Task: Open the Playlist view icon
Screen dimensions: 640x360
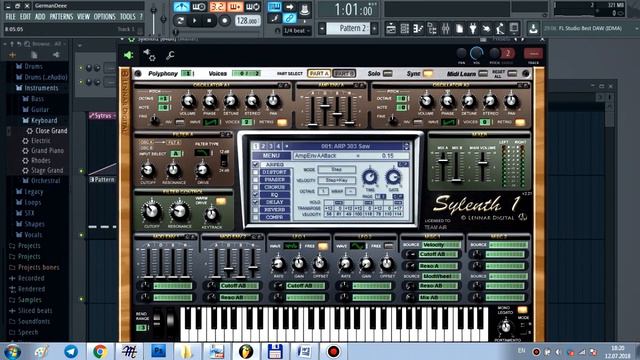Action: click(x=391, y=29)
